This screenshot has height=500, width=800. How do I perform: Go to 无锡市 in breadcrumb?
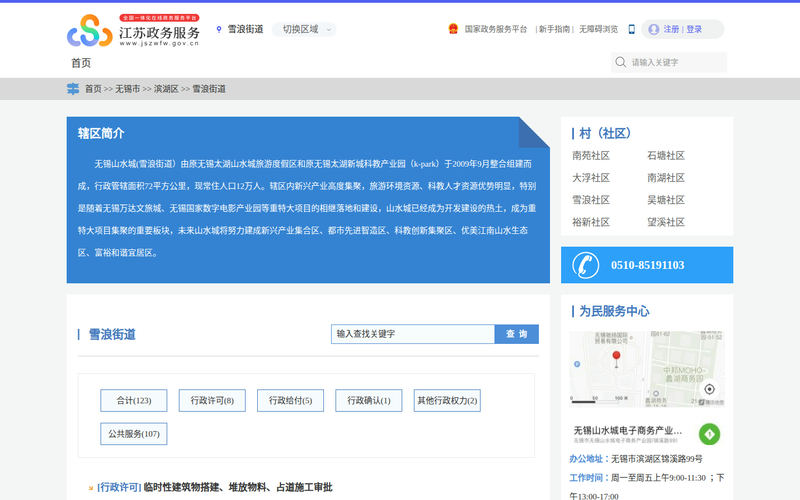click(x=127, y=89)
